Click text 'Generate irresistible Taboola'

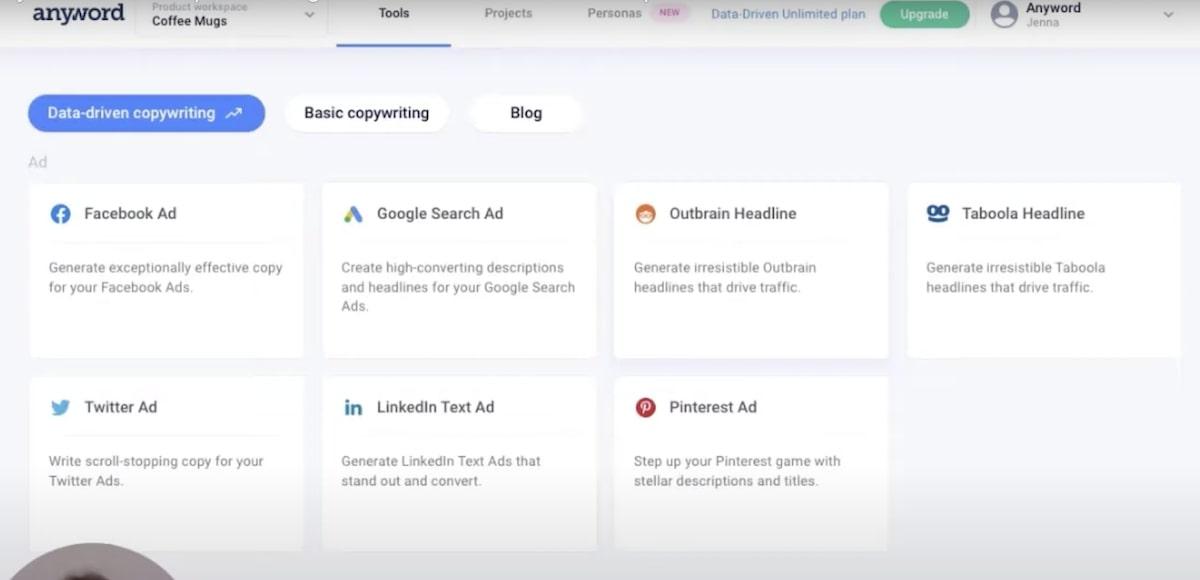(1015, 268)
